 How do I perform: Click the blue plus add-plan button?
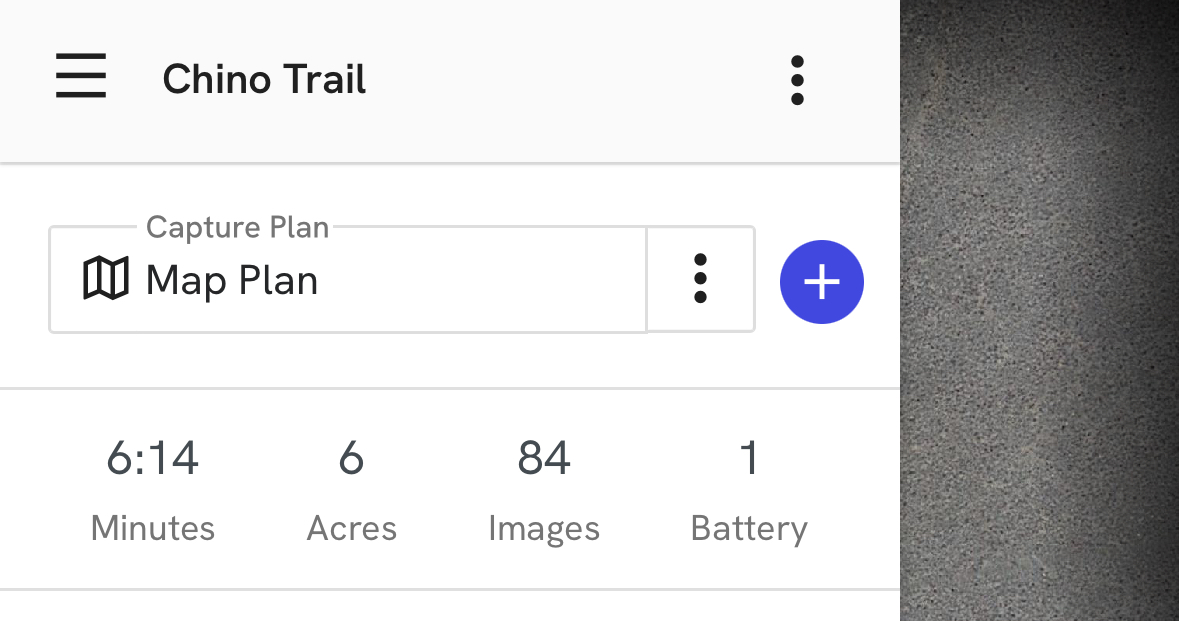point(822,282)
